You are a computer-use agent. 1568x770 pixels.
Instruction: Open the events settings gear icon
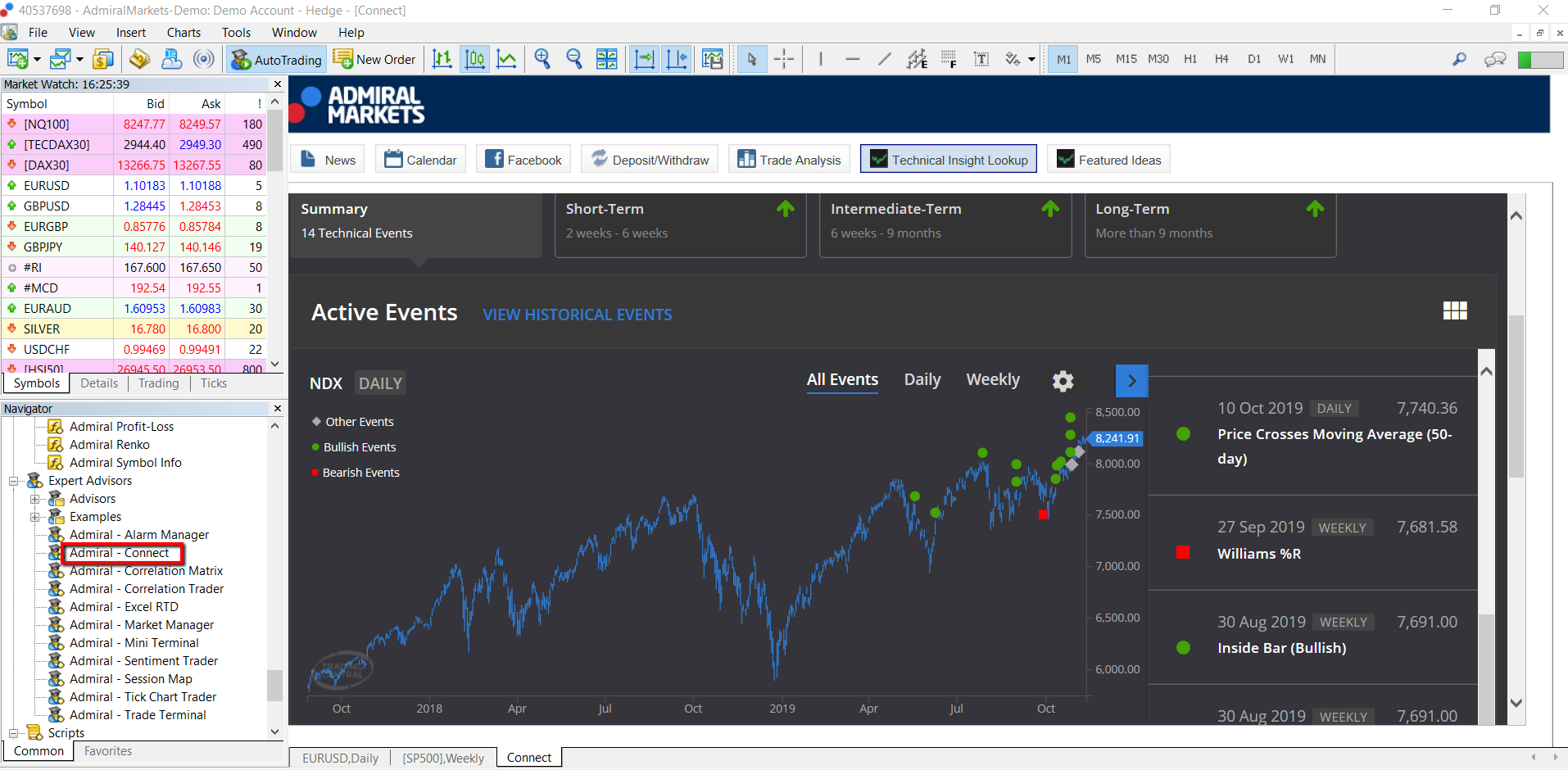[x=1063, y=381]
